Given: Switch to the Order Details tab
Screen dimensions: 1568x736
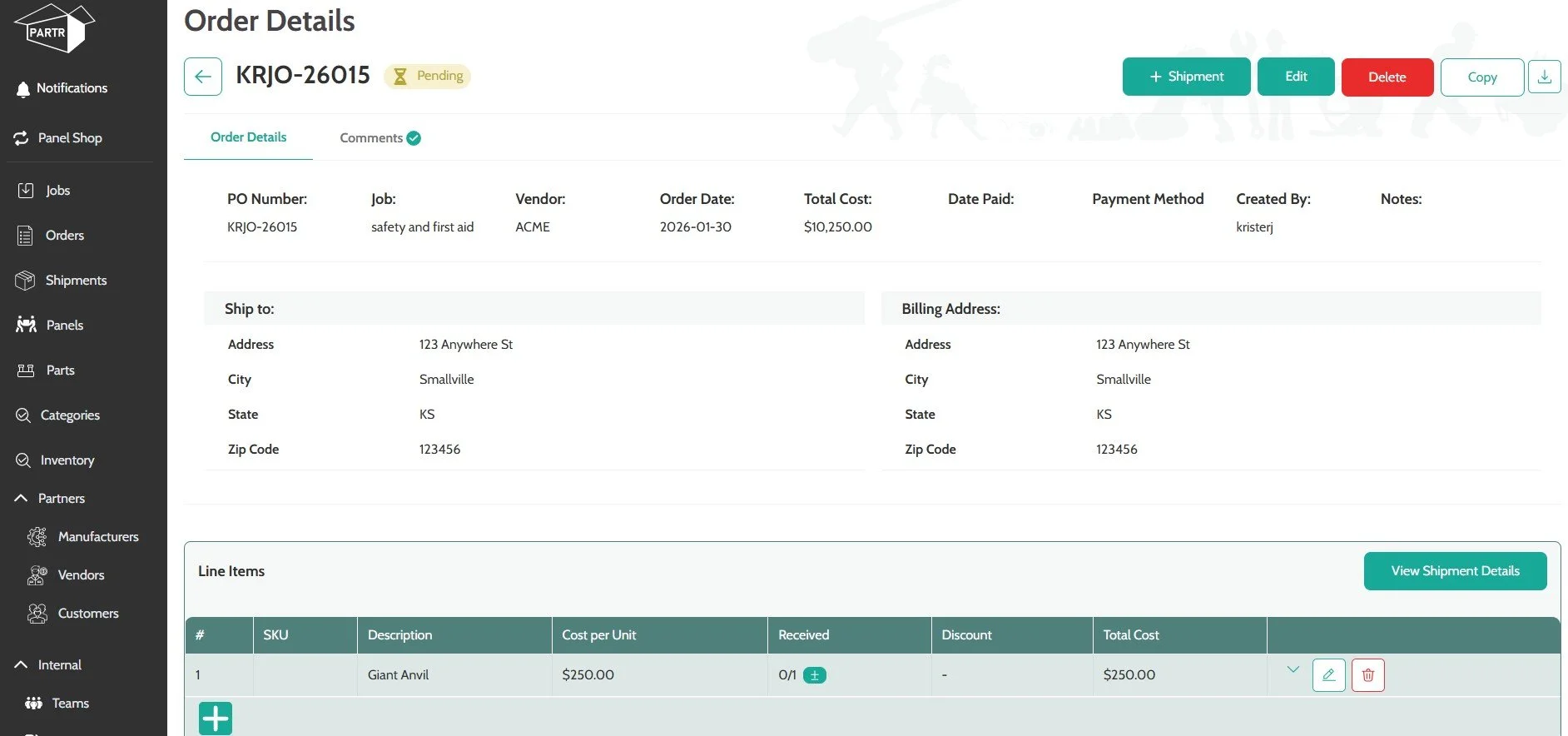Looking at the screenshot, I should click(248, 137).
